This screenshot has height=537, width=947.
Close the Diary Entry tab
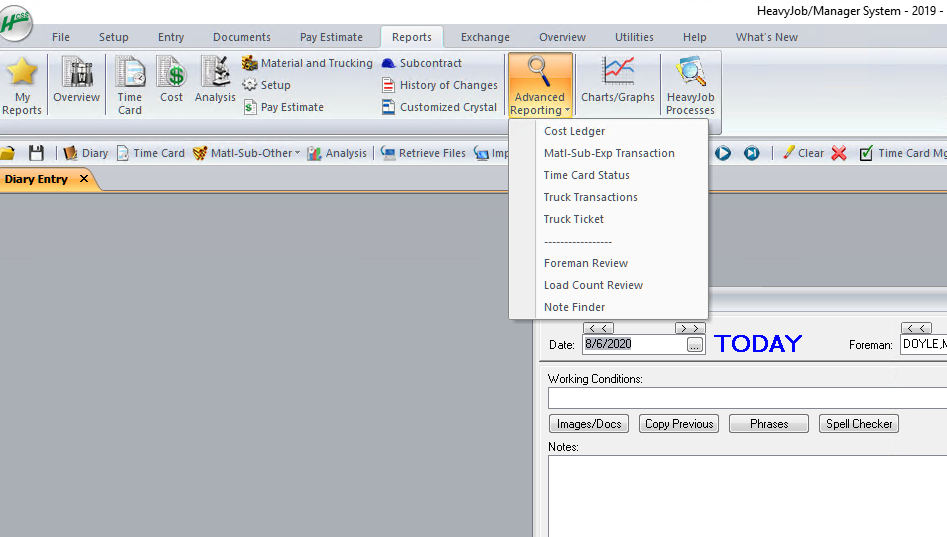[x=84, y=179]
